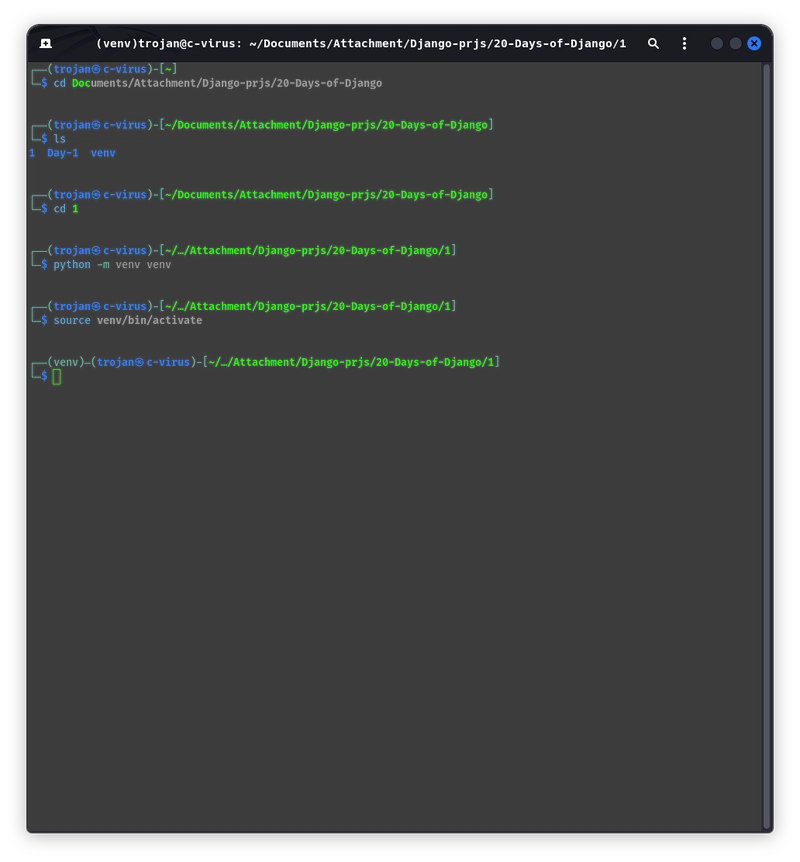Click the green path in second prompt
Viewport: 800px width, 862px height.
click(326, 125)
